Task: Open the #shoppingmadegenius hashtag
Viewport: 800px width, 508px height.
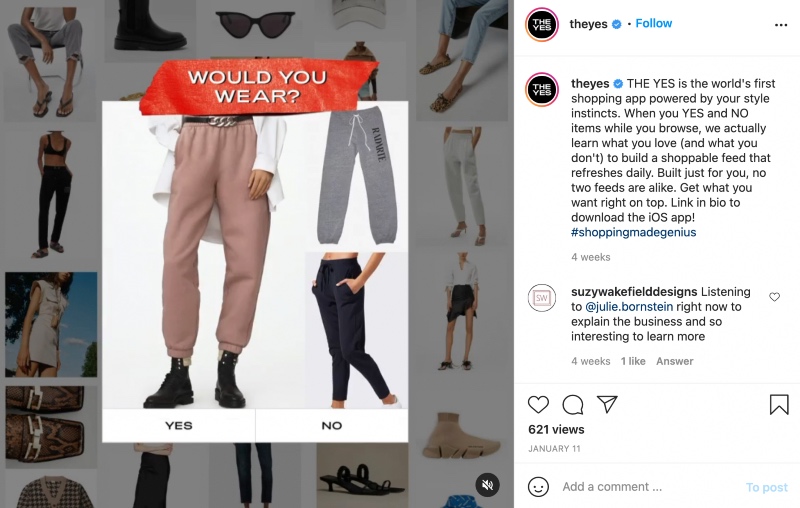Action: [633, 233]
